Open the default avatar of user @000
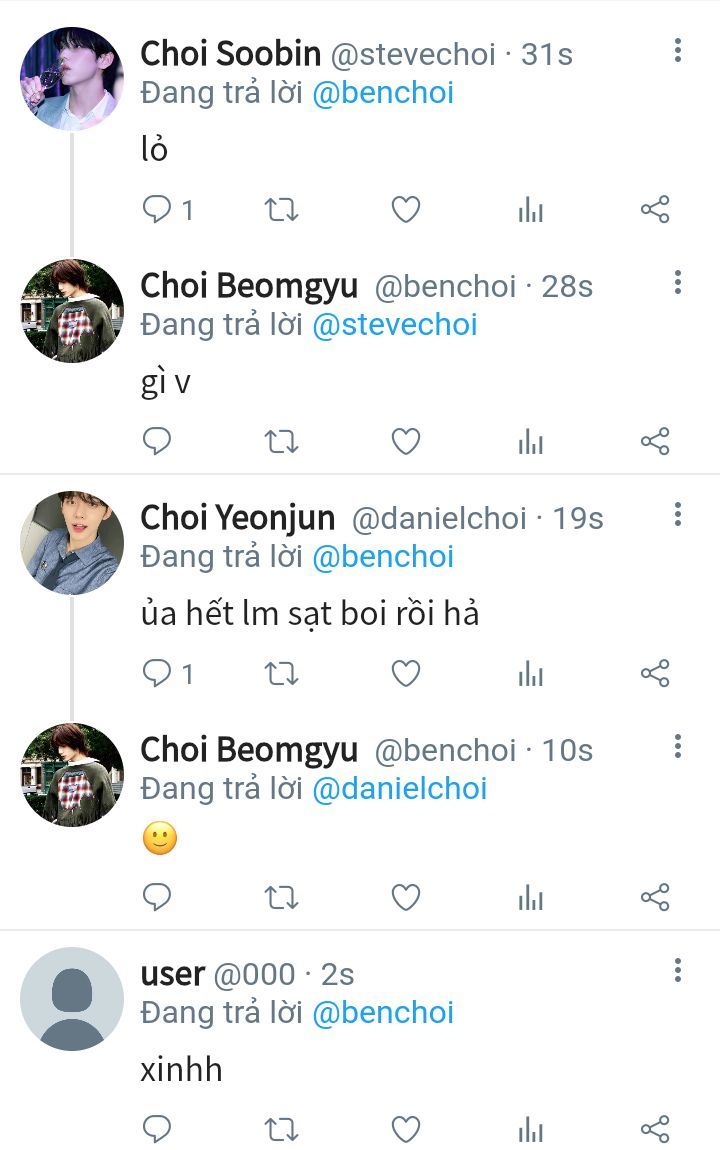 (72, 999)
